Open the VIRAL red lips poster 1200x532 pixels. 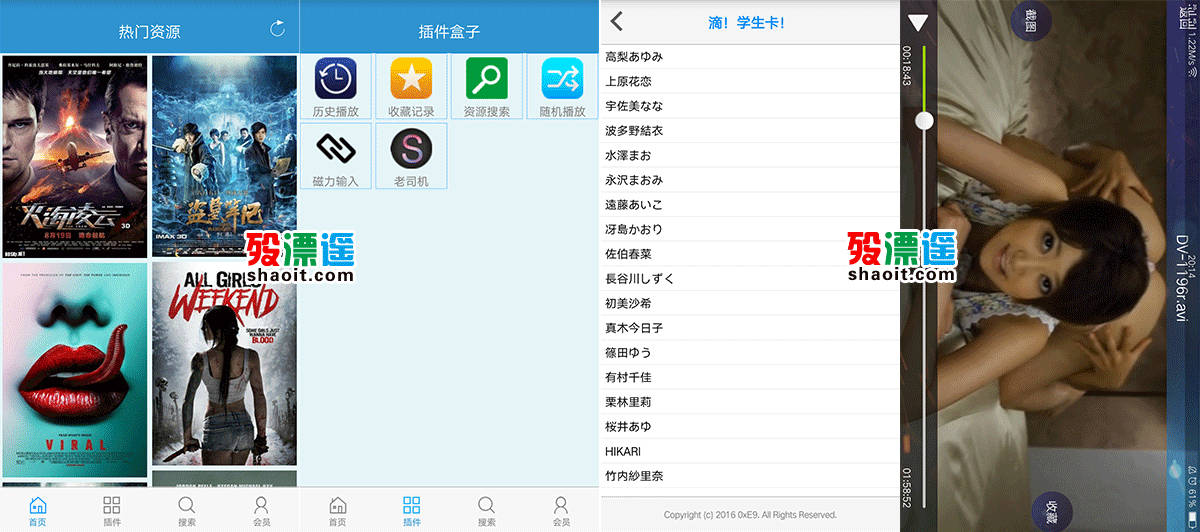coord(75,370)
